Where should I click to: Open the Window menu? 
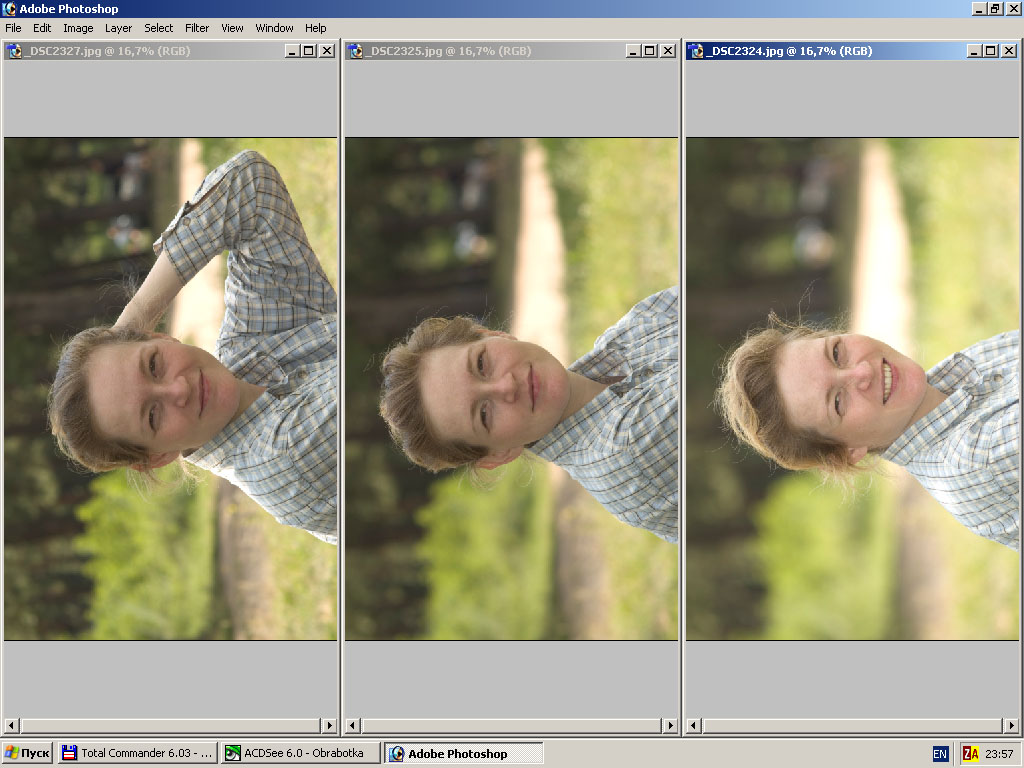274,28
